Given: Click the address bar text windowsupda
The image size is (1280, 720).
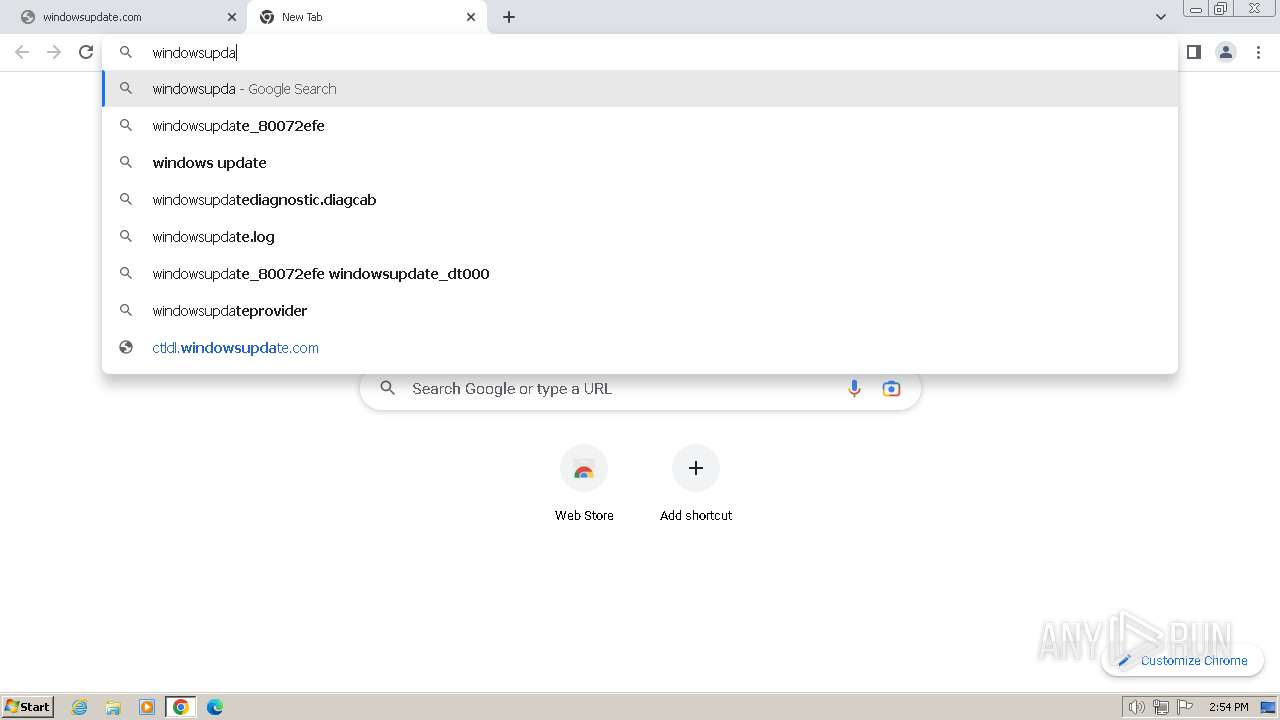Looking at the screenshot, I should [194, 52].
